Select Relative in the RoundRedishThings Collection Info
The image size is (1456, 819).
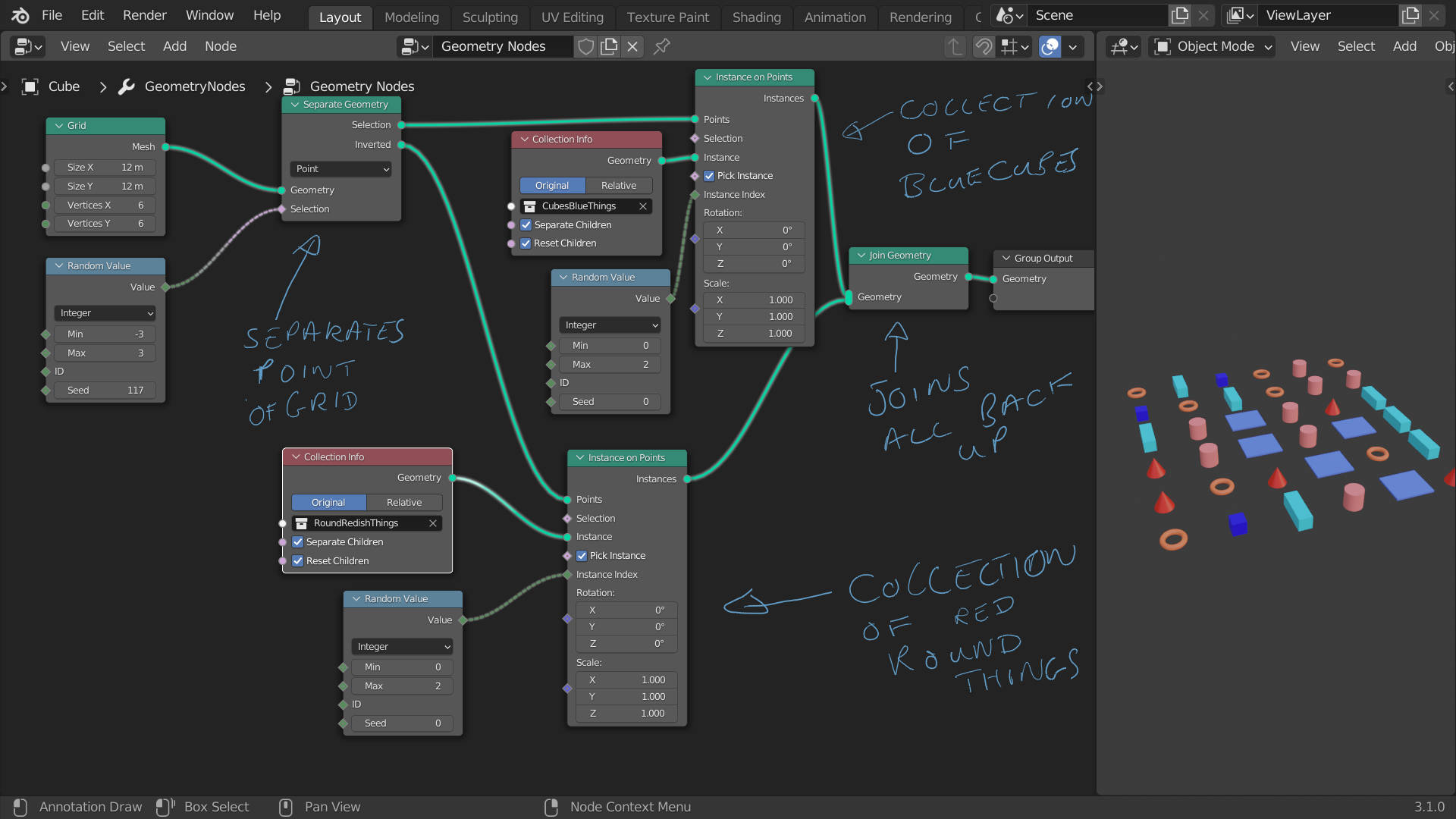click(403, 502)
